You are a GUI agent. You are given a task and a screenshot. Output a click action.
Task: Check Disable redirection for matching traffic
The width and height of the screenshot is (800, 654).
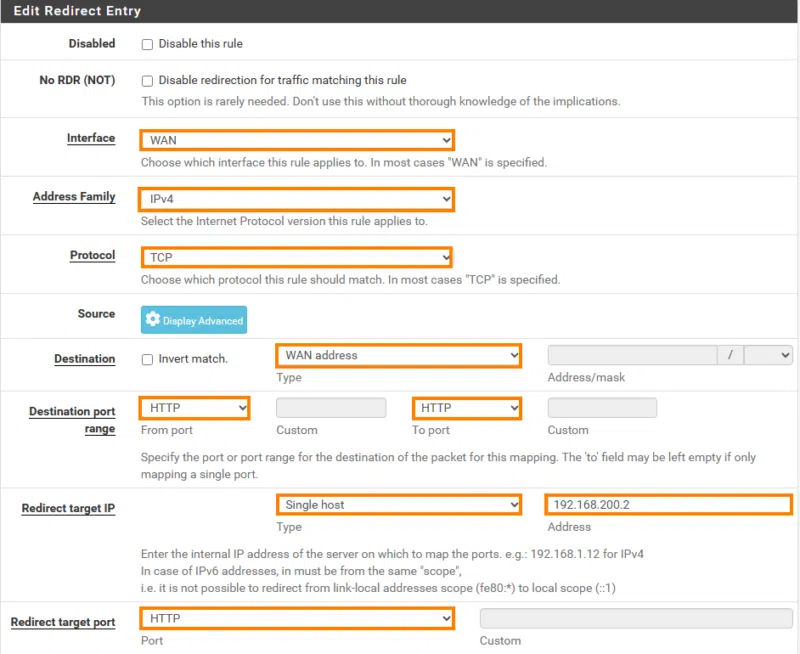pyautogui.click(x=148, y=80)
